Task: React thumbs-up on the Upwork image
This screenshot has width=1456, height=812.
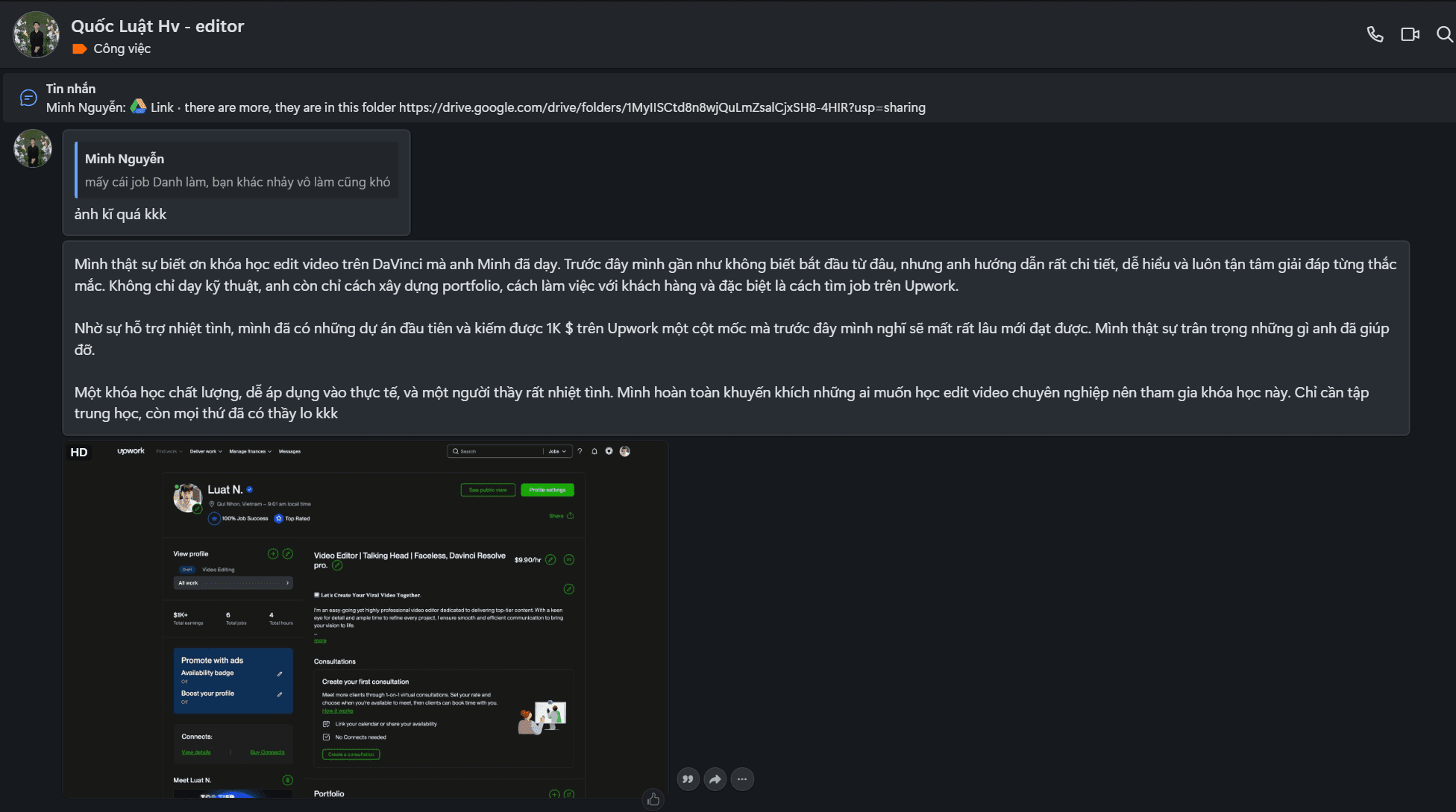Action: coord(653,799)
